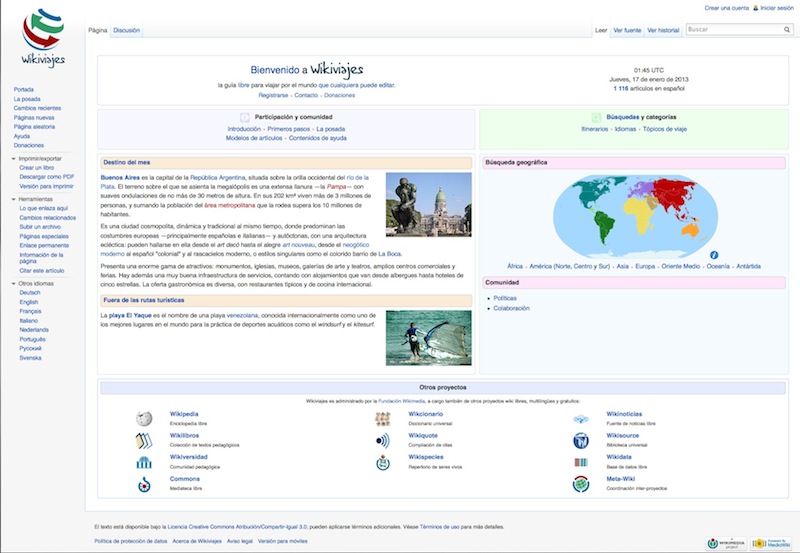Click Versión para imprimir link
Viewport: 800px width, 553px height.
[x=46, y=186]
